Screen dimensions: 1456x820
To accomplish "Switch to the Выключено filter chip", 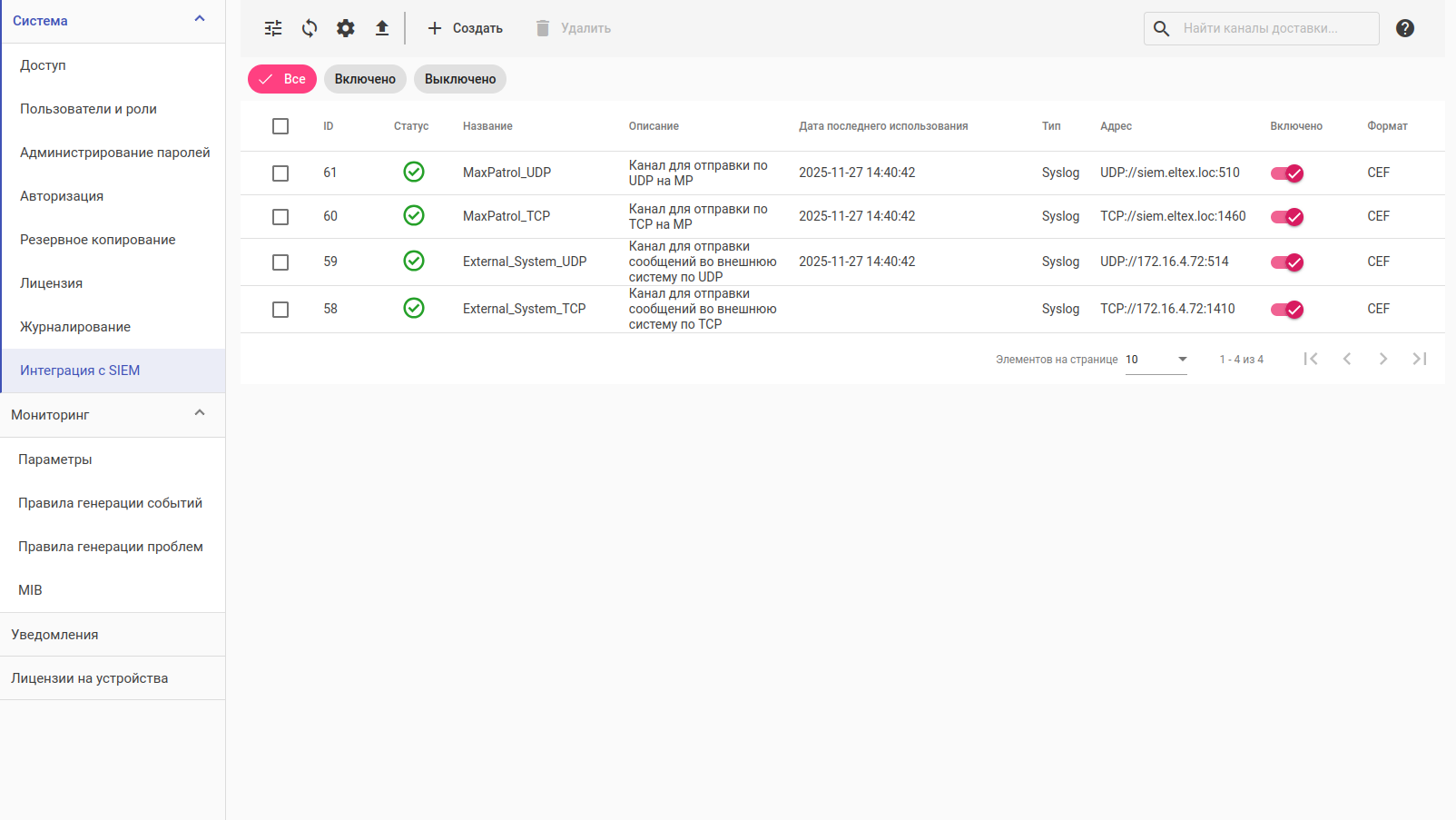I will pyautogui.click(x=460, y=79).
